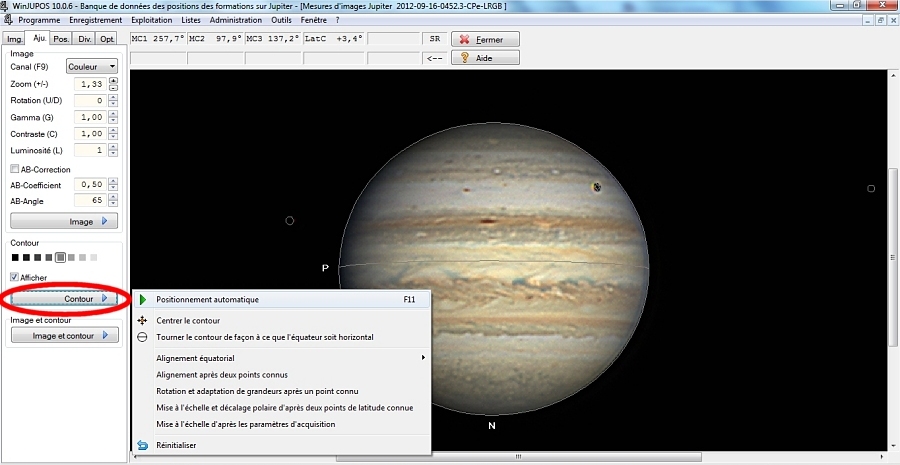Click the vertical scrollbar of the image view
Image resolution: width=900 pixels, height=465 pixels.
tap(893, 257)
